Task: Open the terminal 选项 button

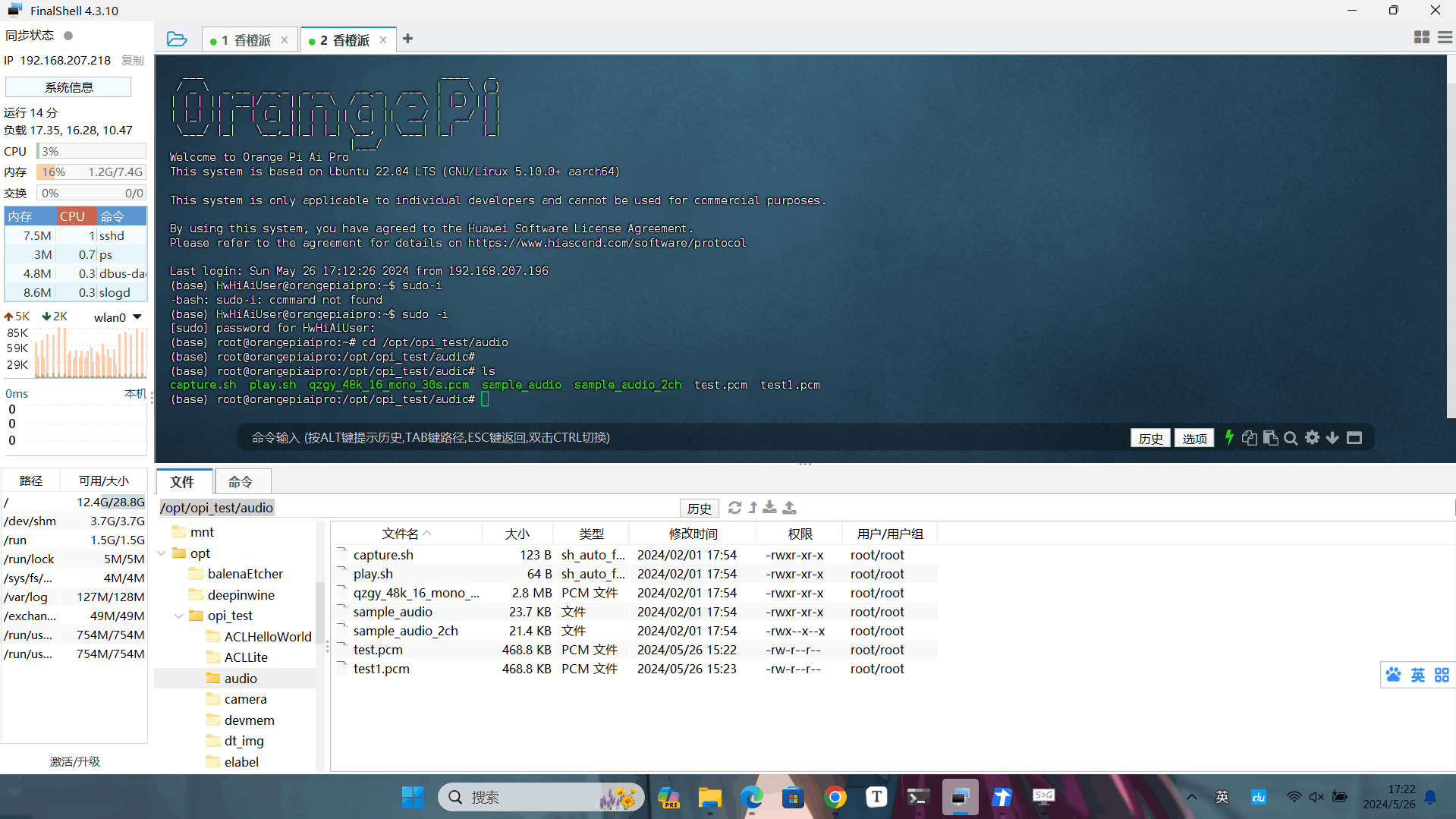Action: click(x=1194, y=438)
